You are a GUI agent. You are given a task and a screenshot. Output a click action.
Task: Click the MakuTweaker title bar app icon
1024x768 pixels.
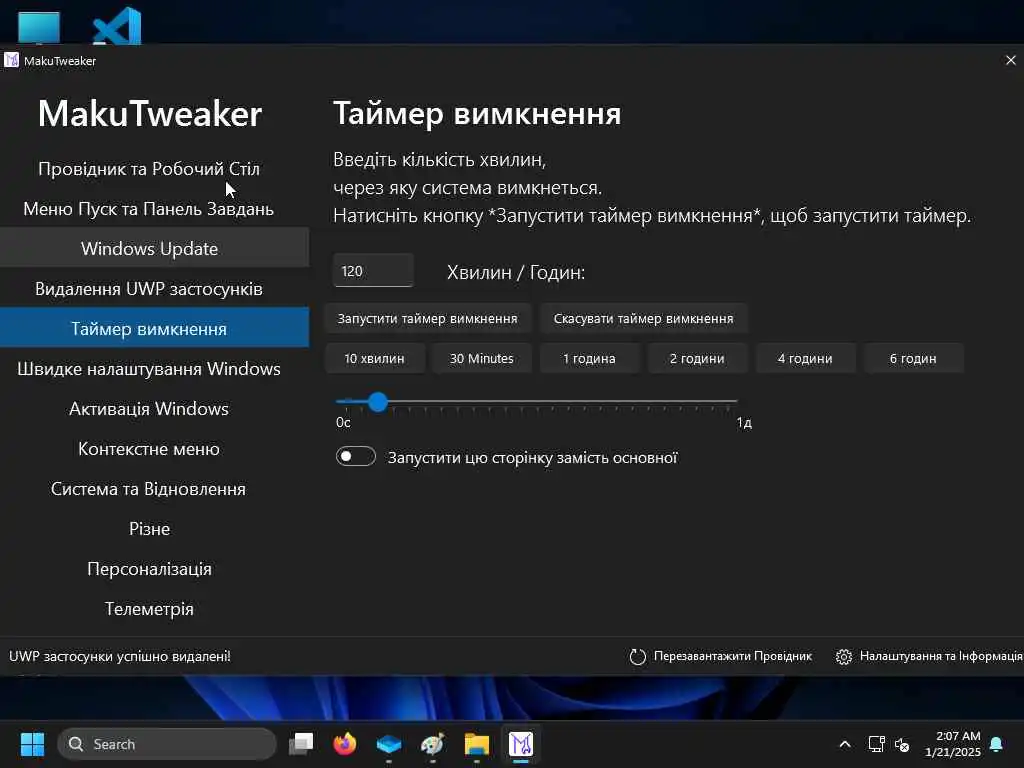11,60
